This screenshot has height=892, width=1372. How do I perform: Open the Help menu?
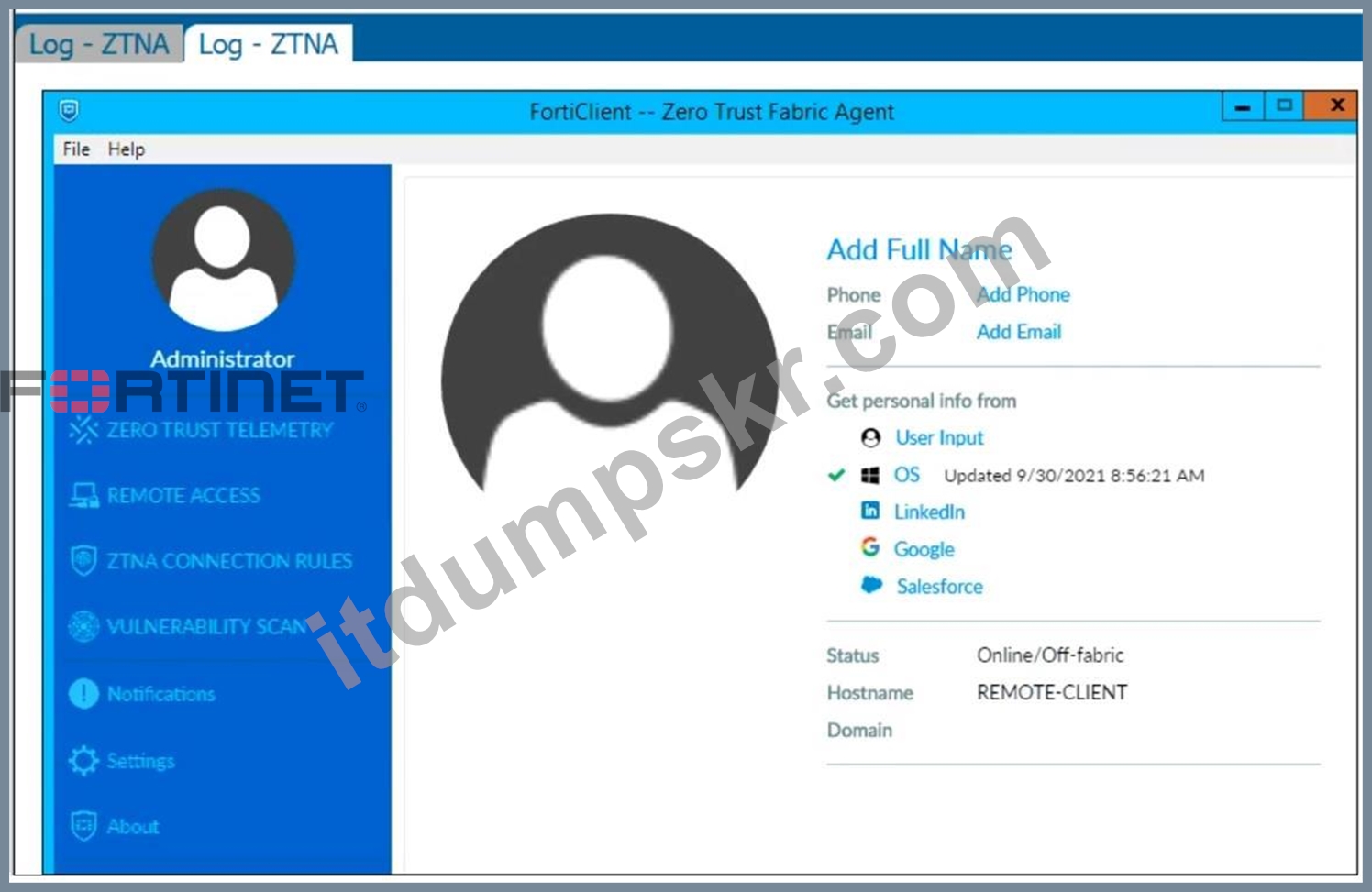point(127,149)
